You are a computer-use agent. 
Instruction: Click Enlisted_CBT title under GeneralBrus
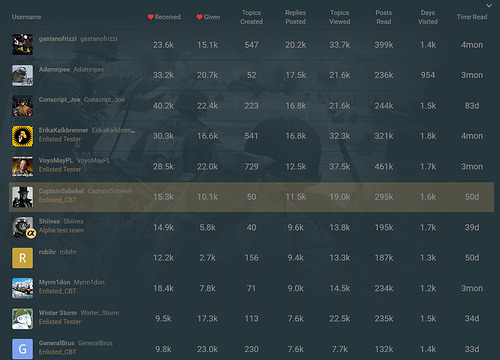(57, 352)
